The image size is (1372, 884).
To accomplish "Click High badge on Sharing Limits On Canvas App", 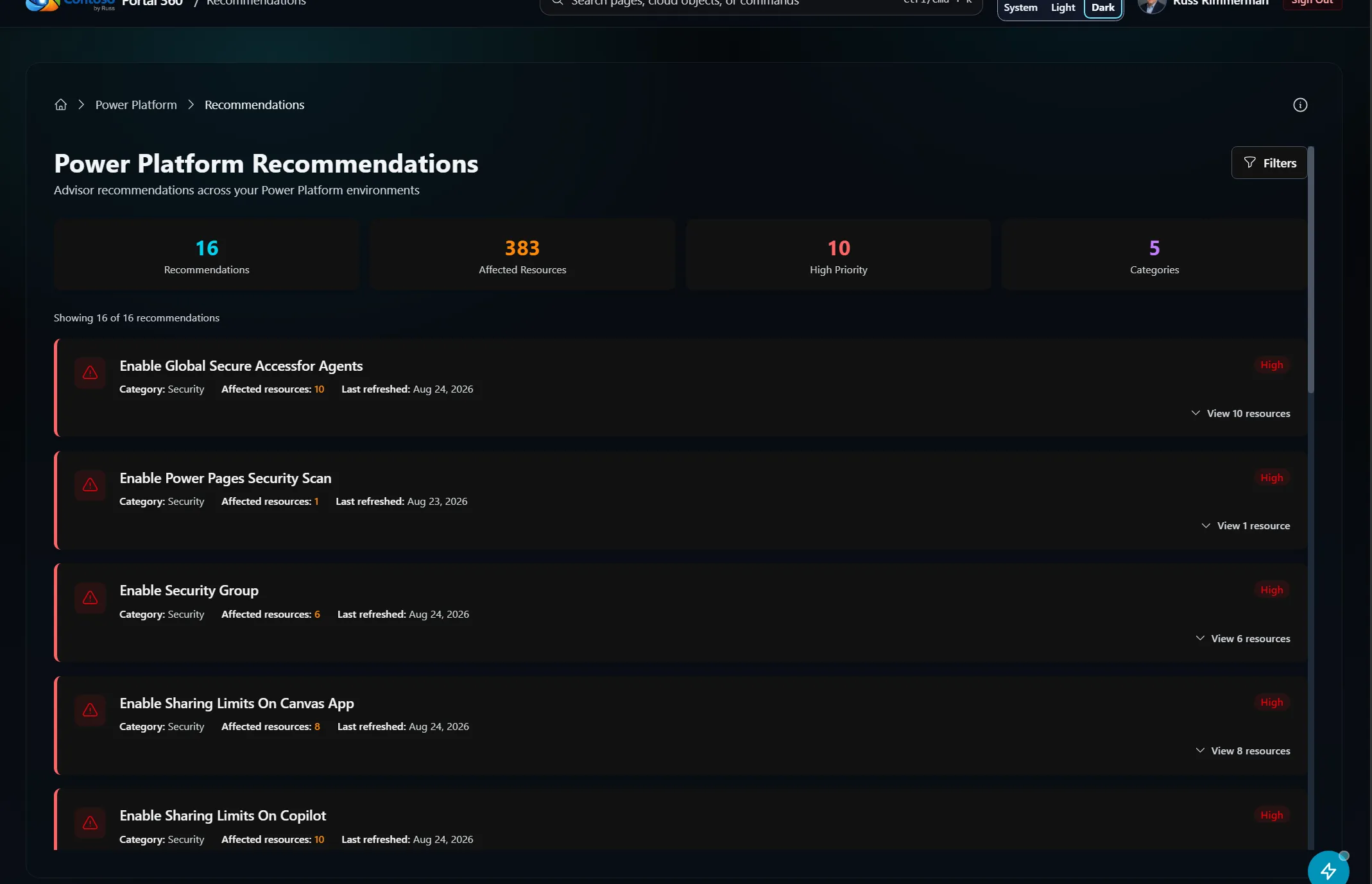I will (1271, 703).
